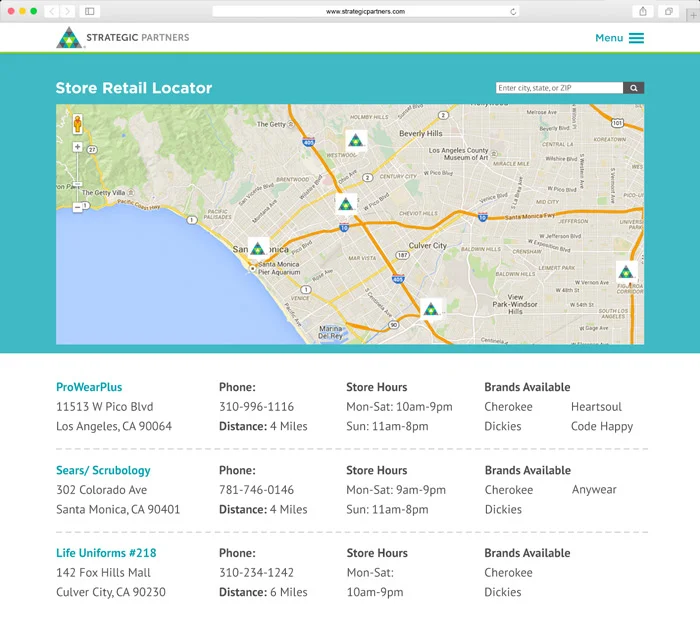Click the Culver City label on map
The height and width of the screenshot is (626, 700).
tap(428, 246)
